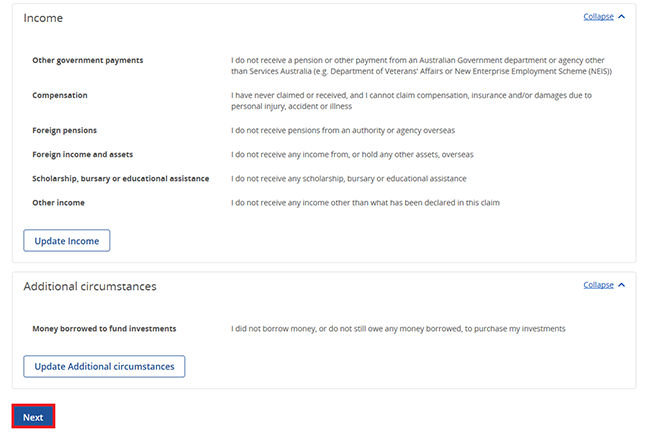Click the Next button
The image size is (650, 436).
coord(33,417)
